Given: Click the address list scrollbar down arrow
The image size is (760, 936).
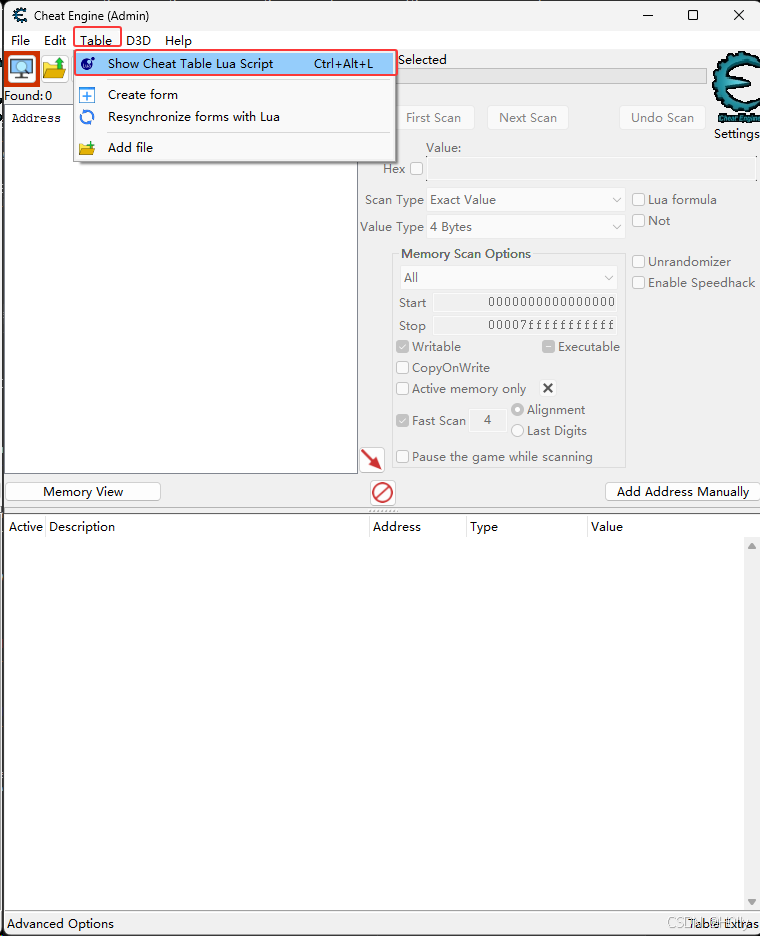Looking at the screenshot, I should click(752, 901).
